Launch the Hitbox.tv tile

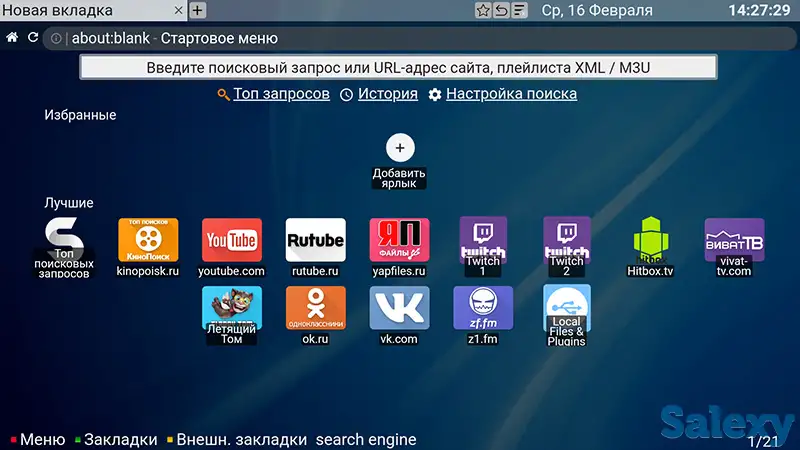pyautogui.click(x=651, y=247)
